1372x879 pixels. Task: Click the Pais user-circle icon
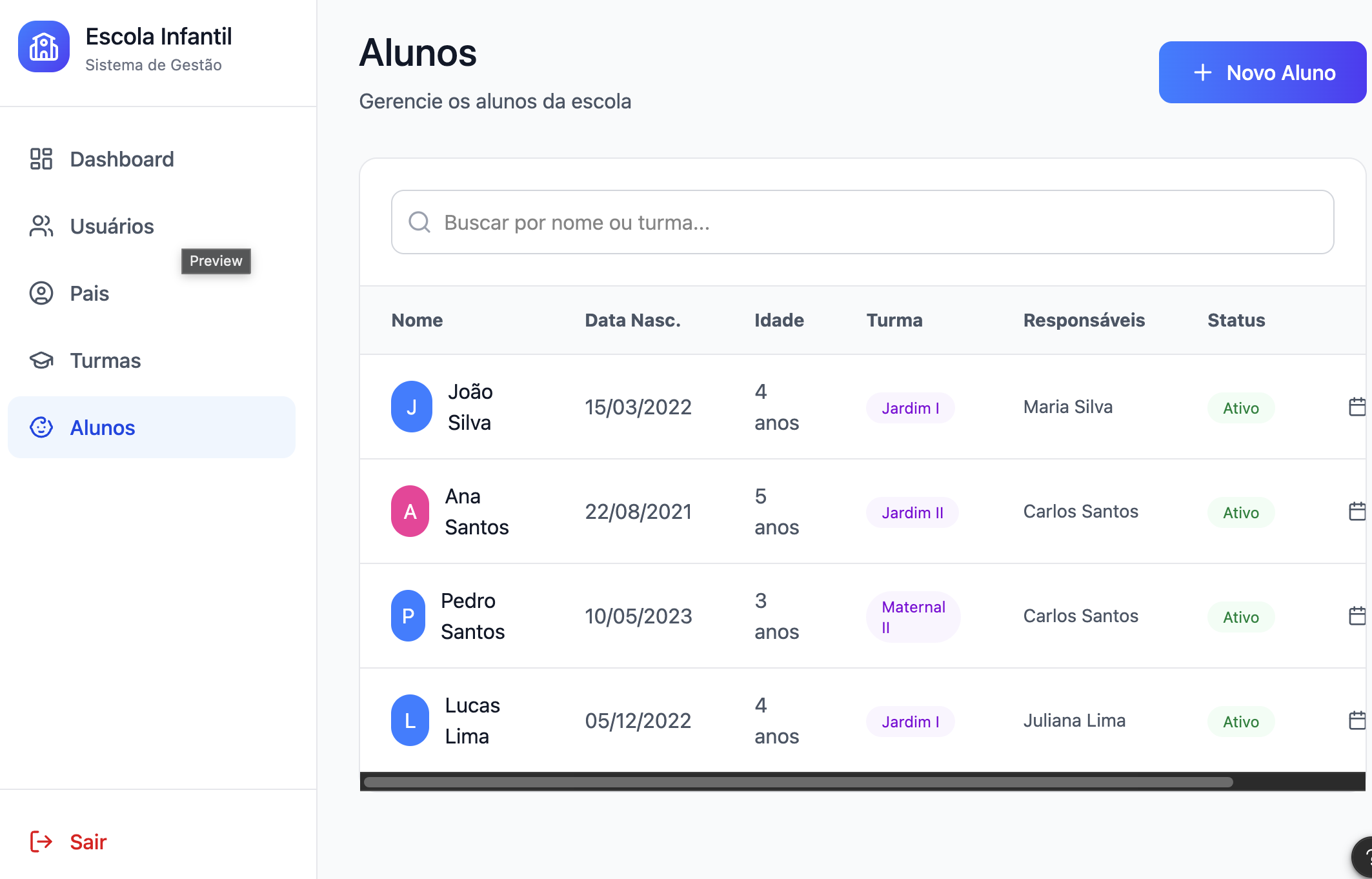pyautogui.click(x=41, y=293)
